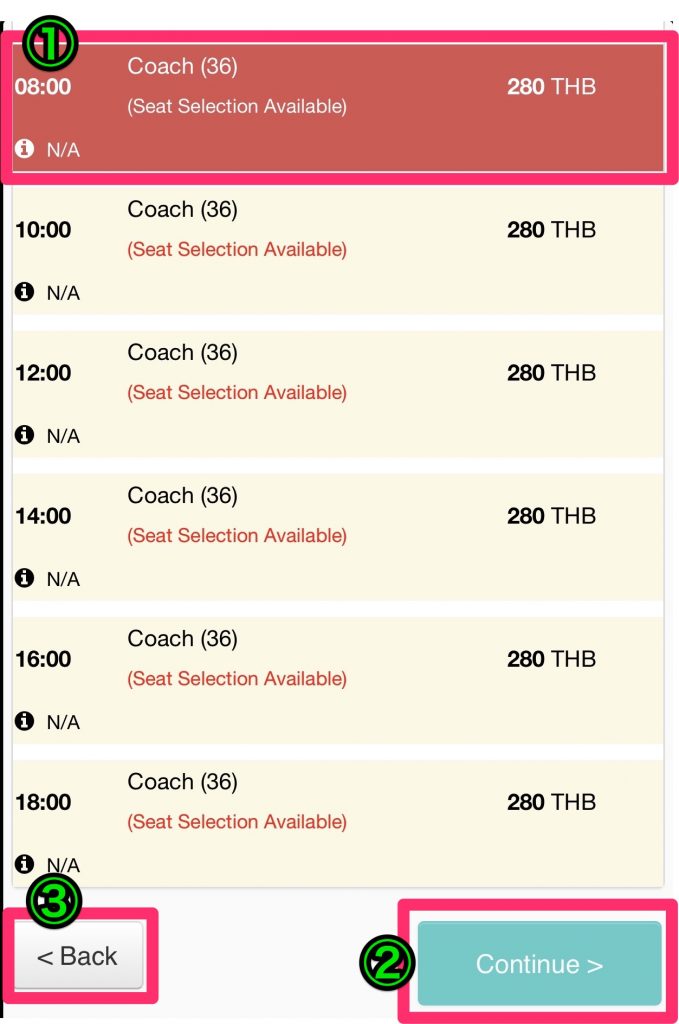Click the 280 THB price for 12:00
Viewport: 679px width, 1024px height.
552,373
